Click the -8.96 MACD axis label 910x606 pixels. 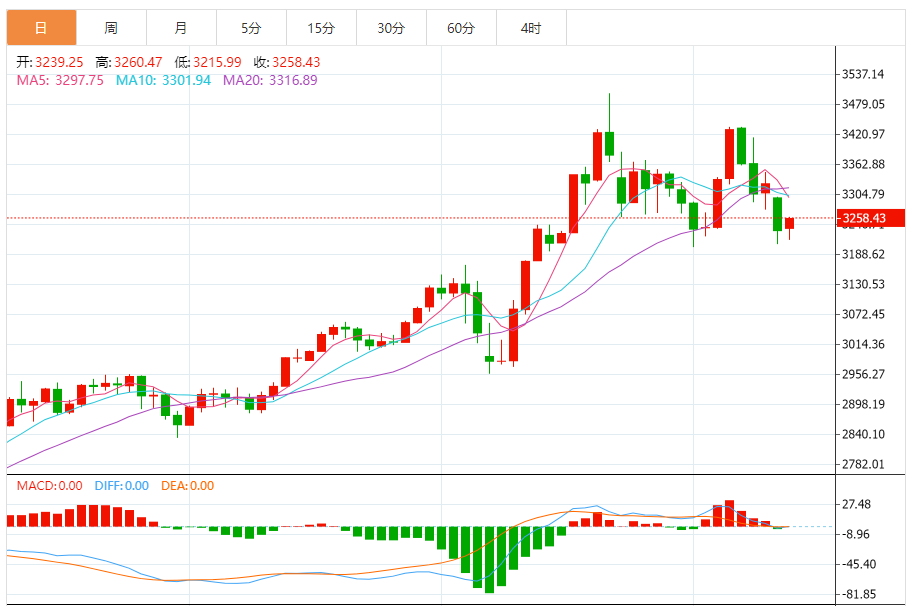(x=856, y=534)
